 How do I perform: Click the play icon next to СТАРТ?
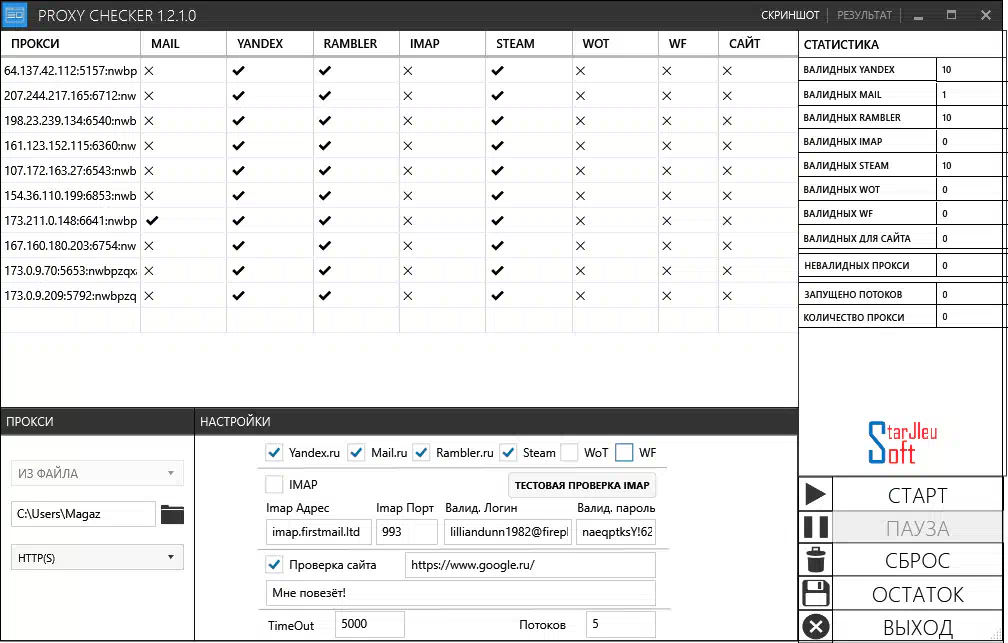[x=816, y=494]
